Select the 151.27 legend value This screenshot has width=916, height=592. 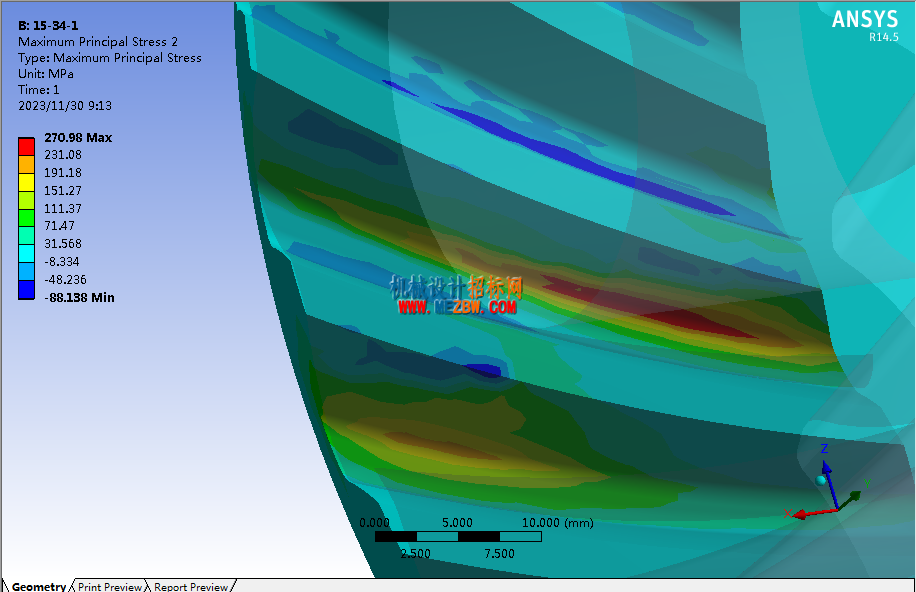click(63, 191)
